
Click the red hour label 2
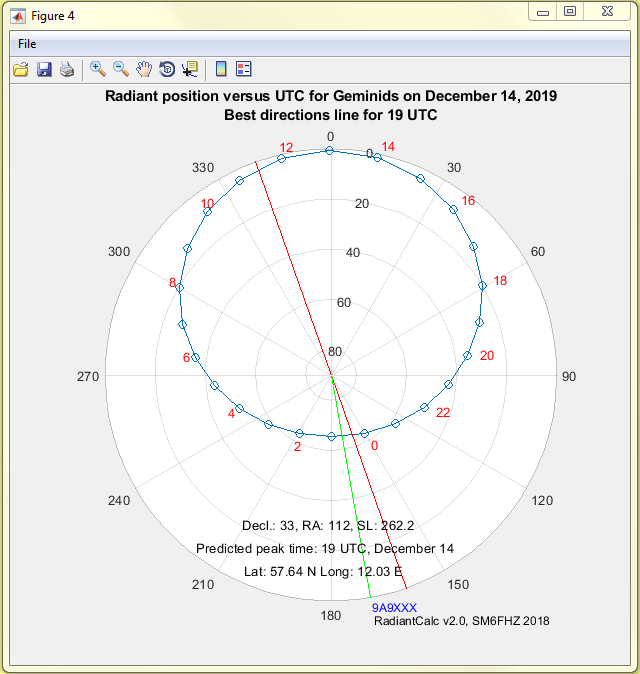point(297,447)
